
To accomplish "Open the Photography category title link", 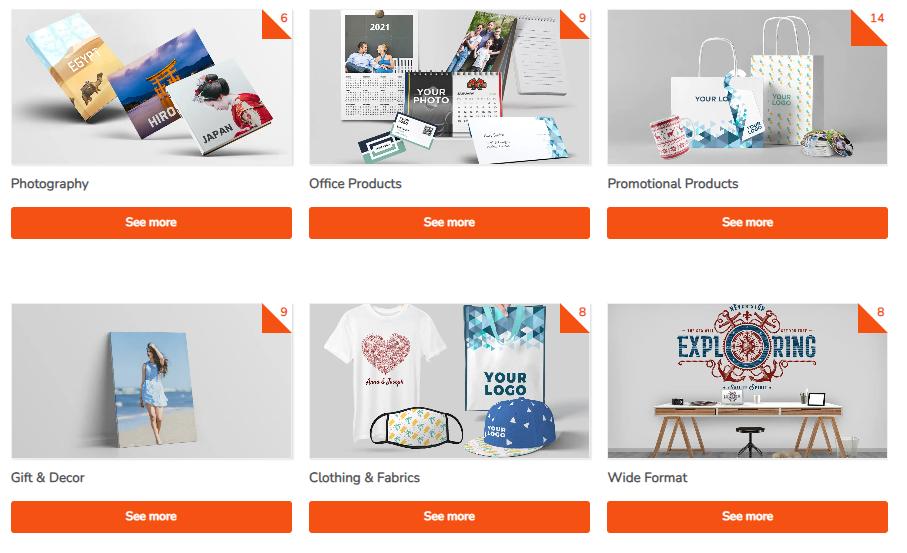I will point(50,184).
